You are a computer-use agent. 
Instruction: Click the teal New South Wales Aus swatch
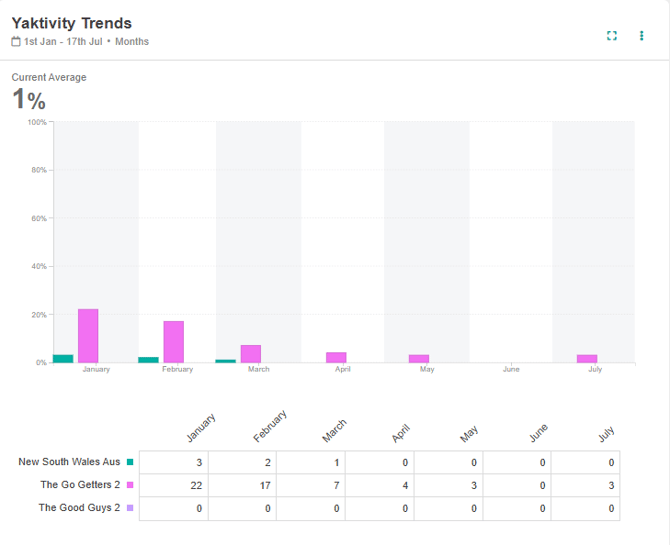coord(130,462)
